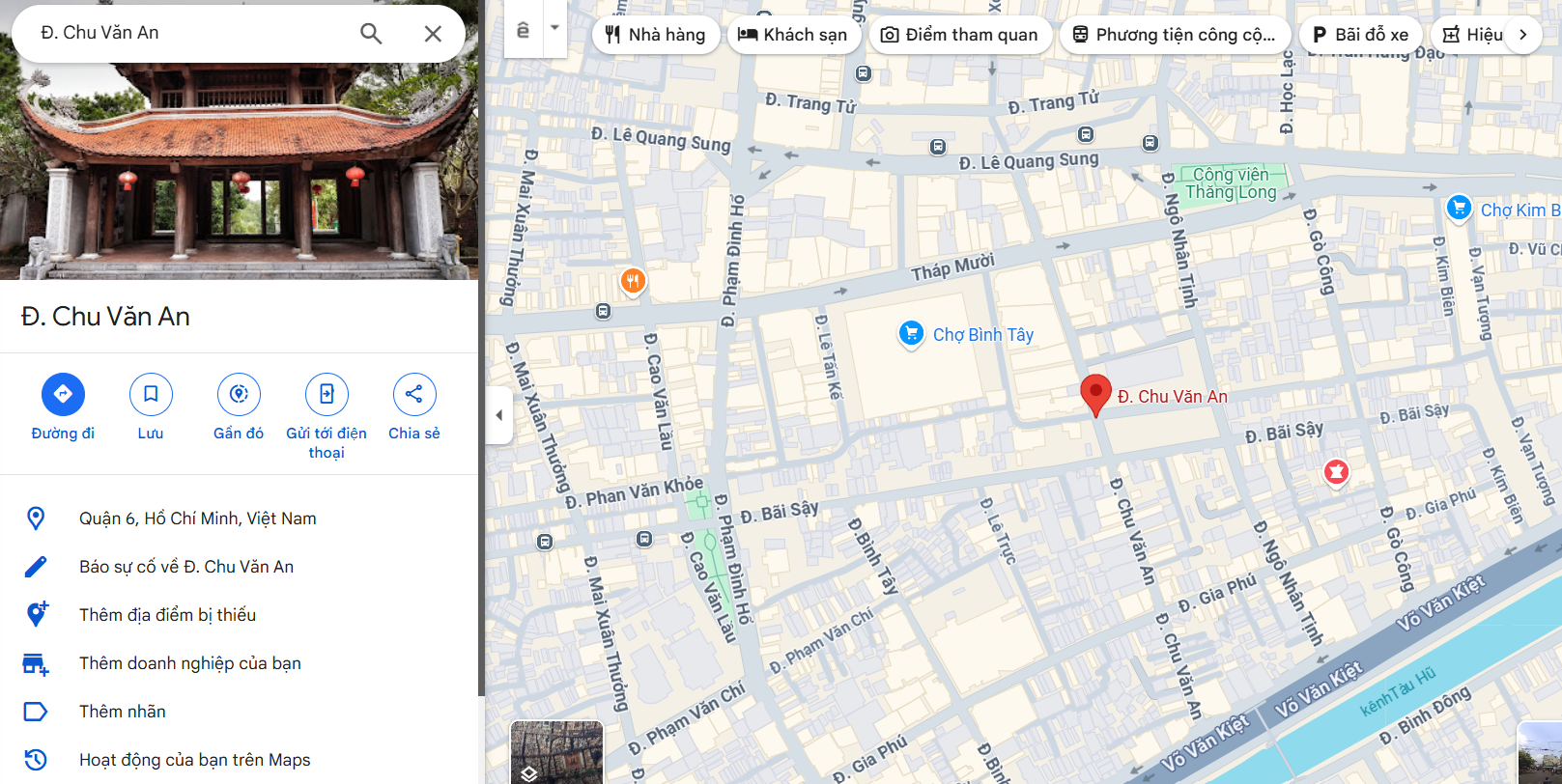The width and height of the screenshot is (1562, 784).
Task: Click the bus stop icon on Đ. Trang Tử
Action: pyautogui.click(x=864, y=73)
